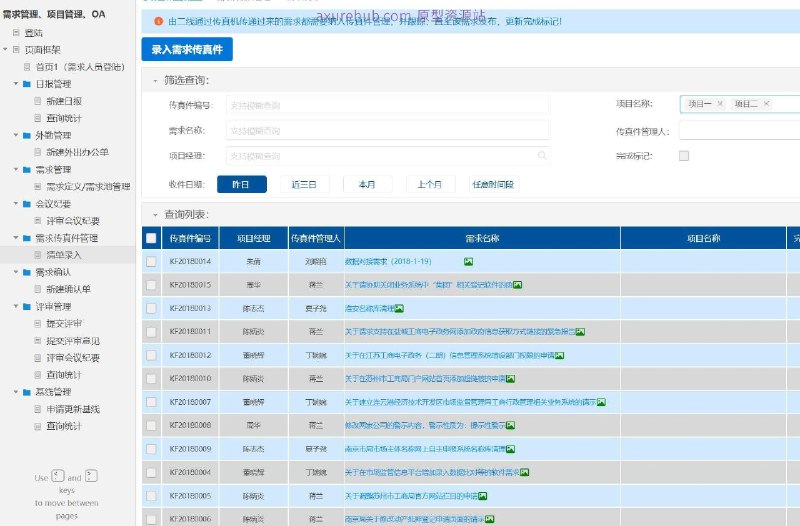This screenshot has width=800, height=526.
Task: Click image icon in row KF20180015
Action: 517,285
